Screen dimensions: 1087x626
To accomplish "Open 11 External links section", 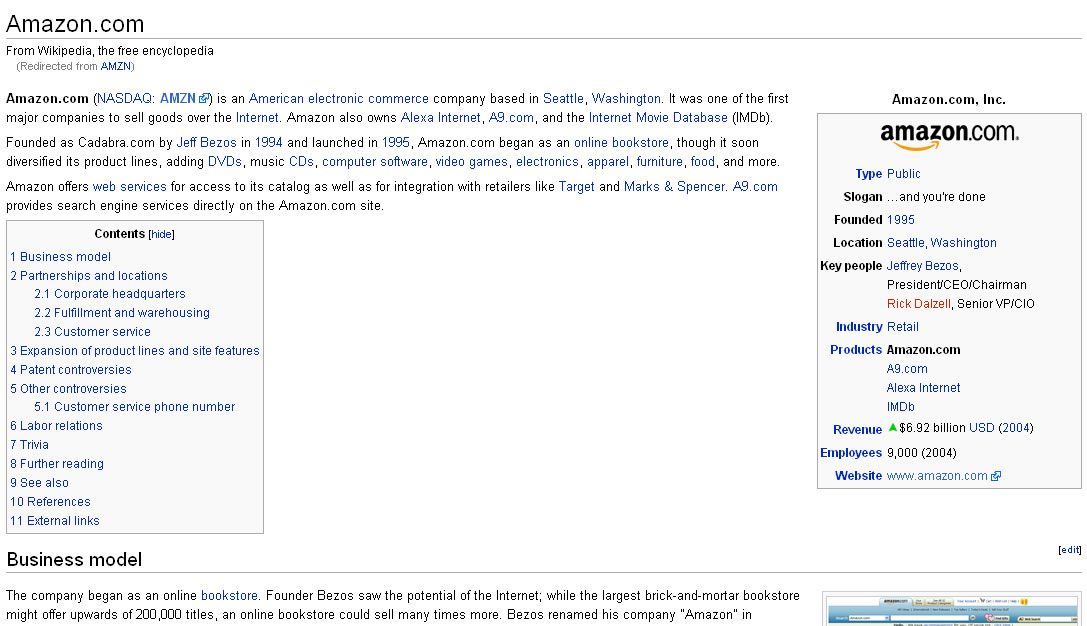I will [55, 521].
